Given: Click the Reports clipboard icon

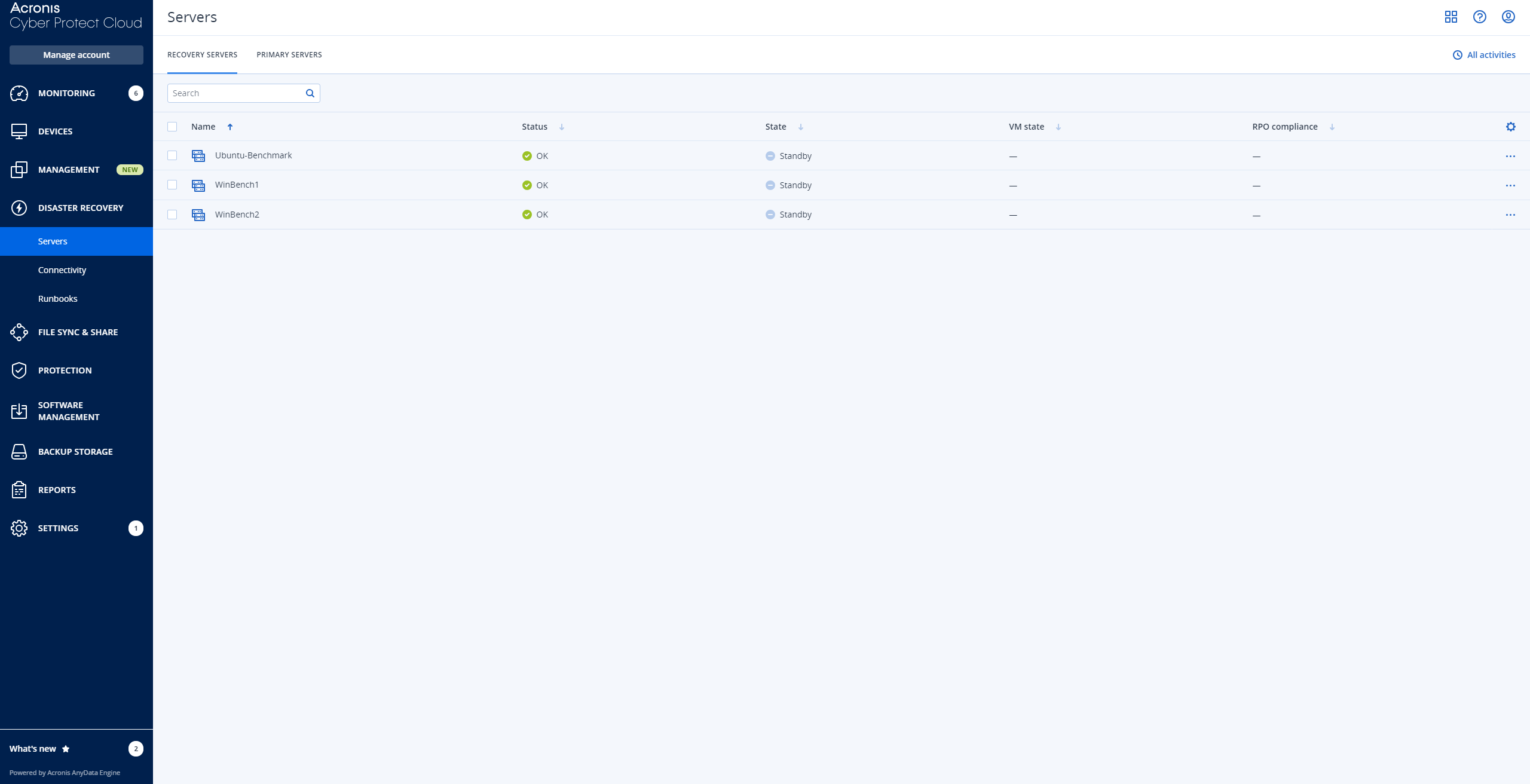Looking at the screenshot, I should tap(19, 490).
